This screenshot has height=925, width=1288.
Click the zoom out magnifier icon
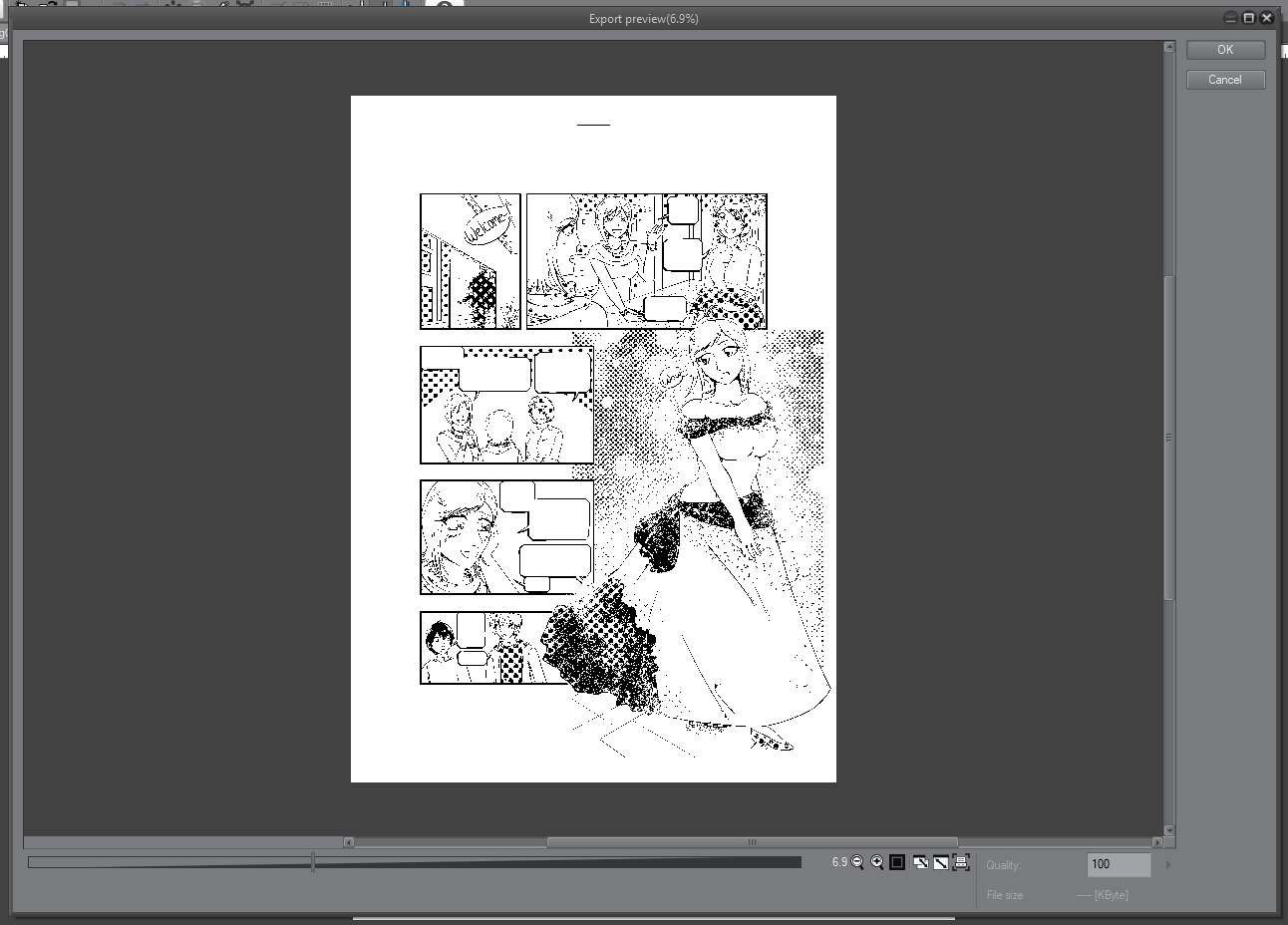857,862
